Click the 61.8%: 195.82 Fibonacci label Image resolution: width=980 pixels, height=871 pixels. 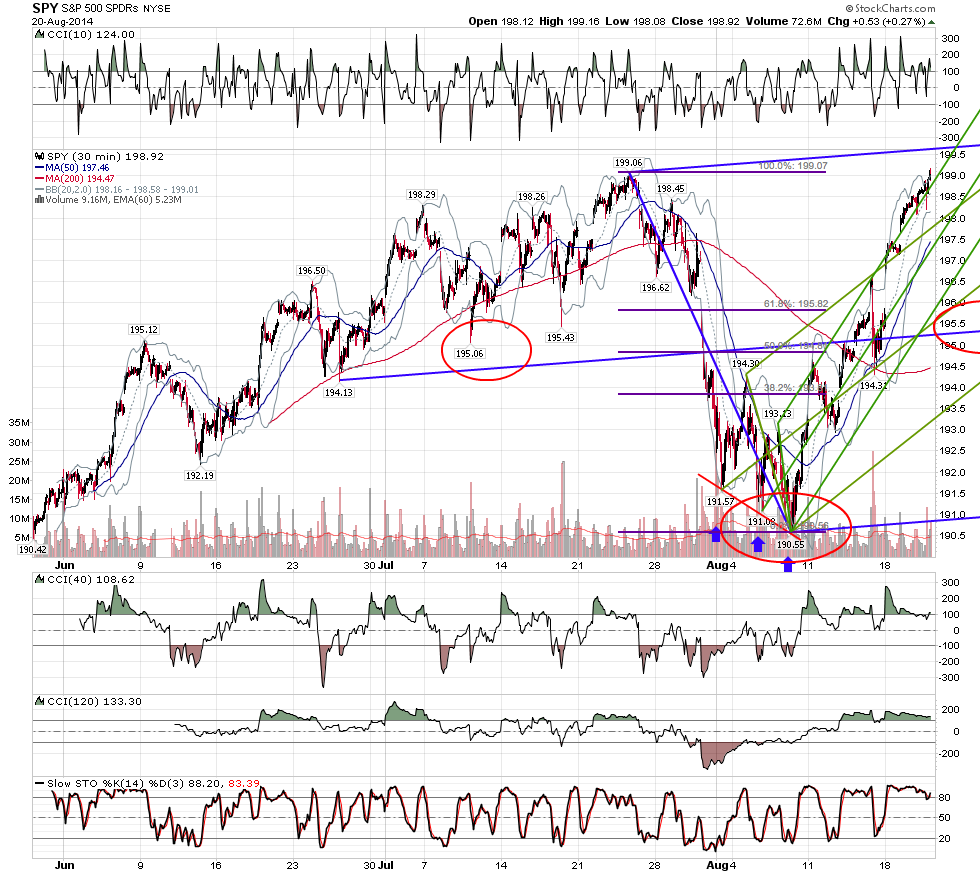tap(796, 304)
